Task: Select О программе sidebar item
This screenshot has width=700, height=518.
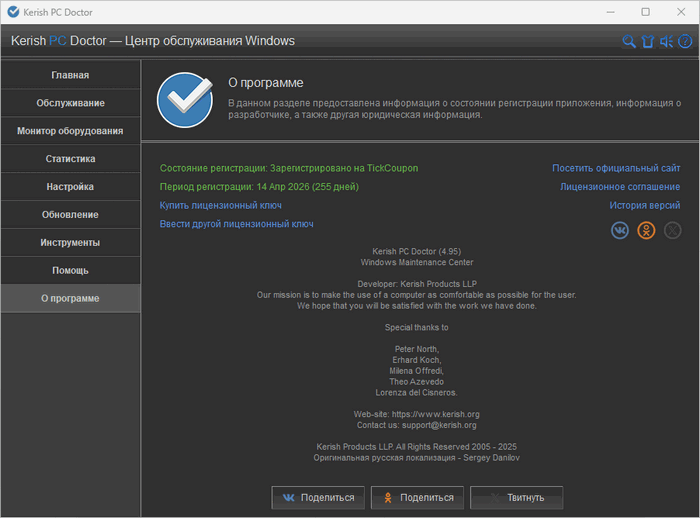Action: tap(70, 298)
